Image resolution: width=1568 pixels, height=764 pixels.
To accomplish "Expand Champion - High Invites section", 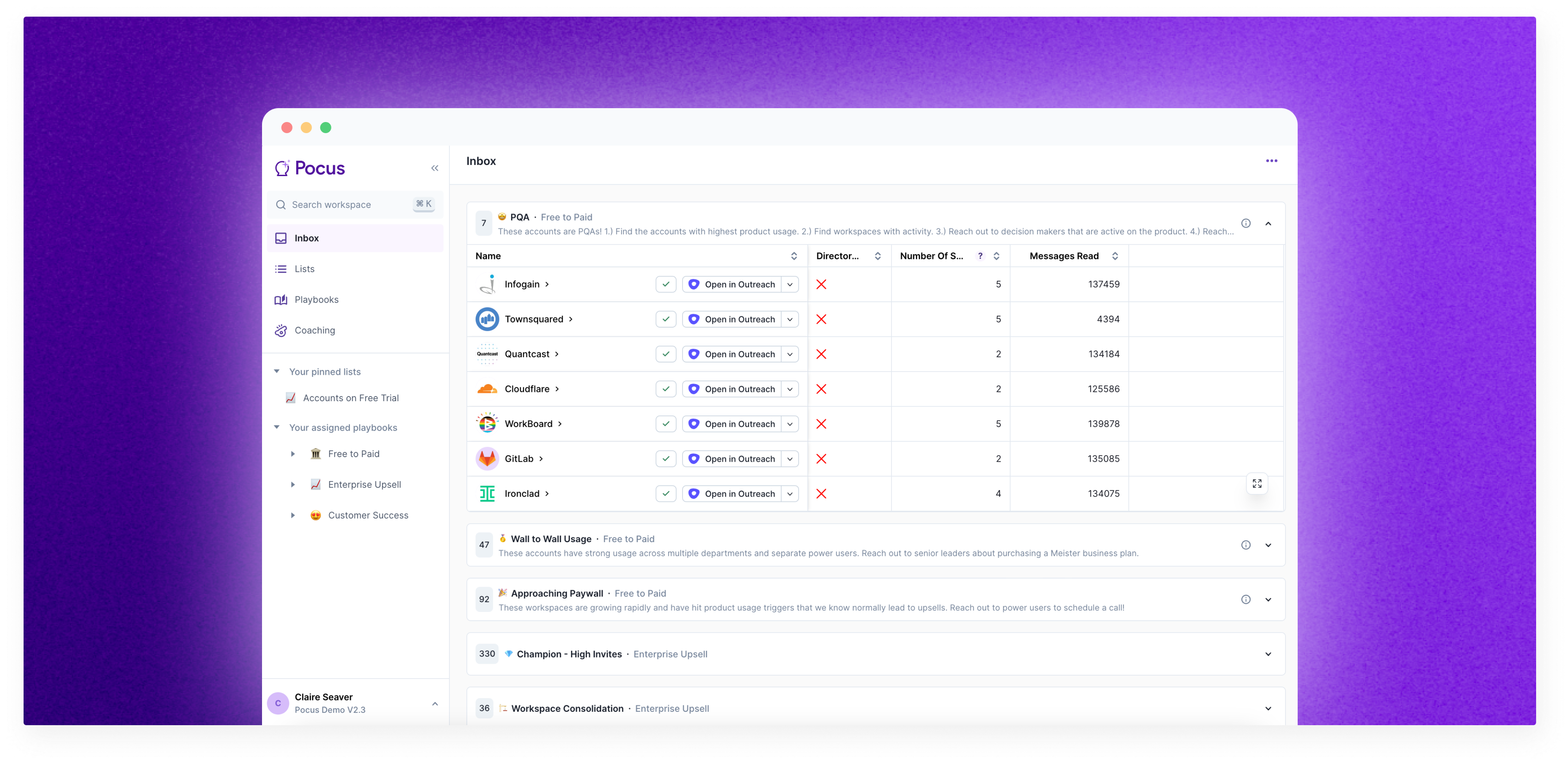I will pyautogui.click(x=1268, y=654).
